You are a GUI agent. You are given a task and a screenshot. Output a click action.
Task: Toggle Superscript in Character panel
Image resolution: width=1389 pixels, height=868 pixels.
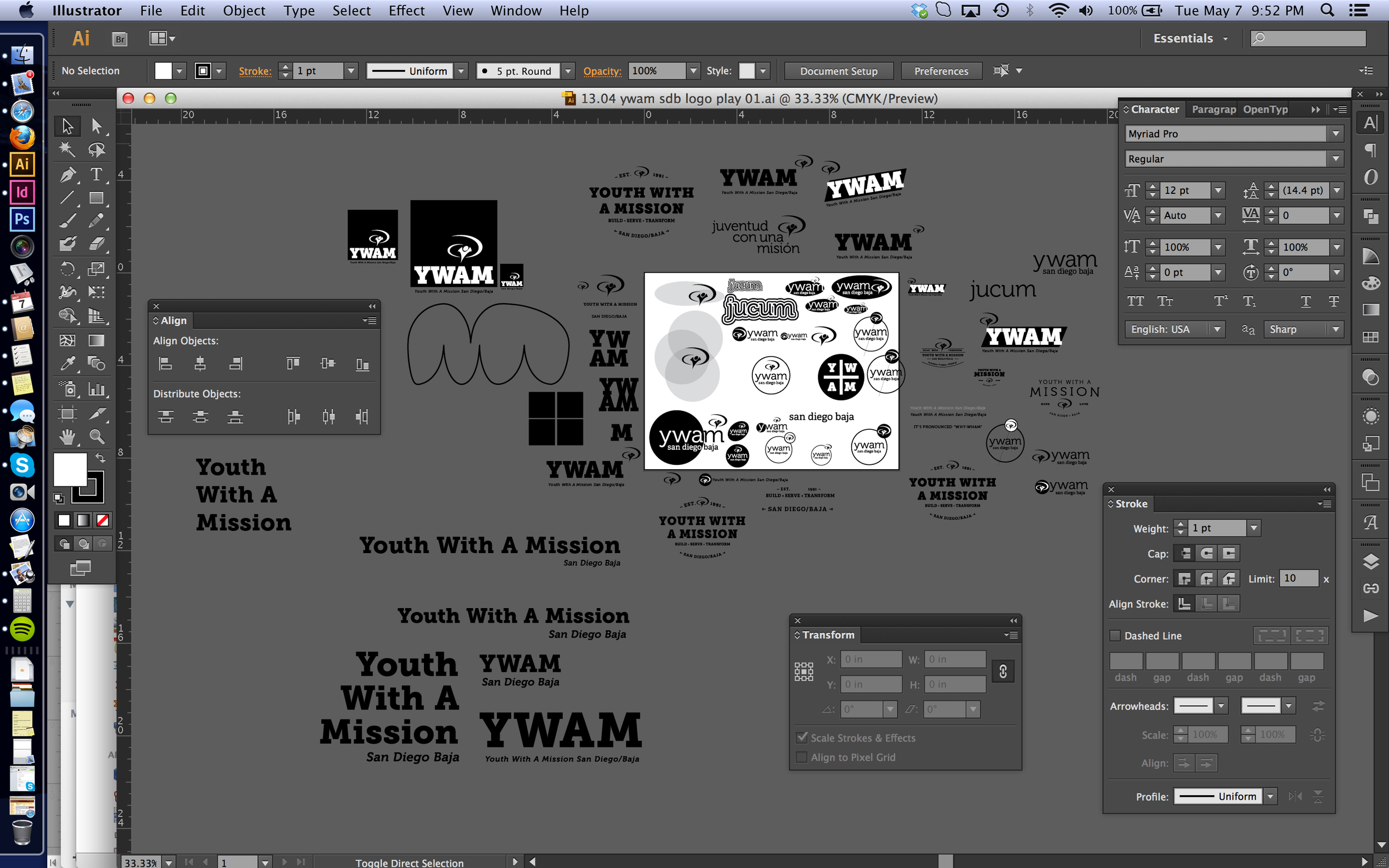1221,302
